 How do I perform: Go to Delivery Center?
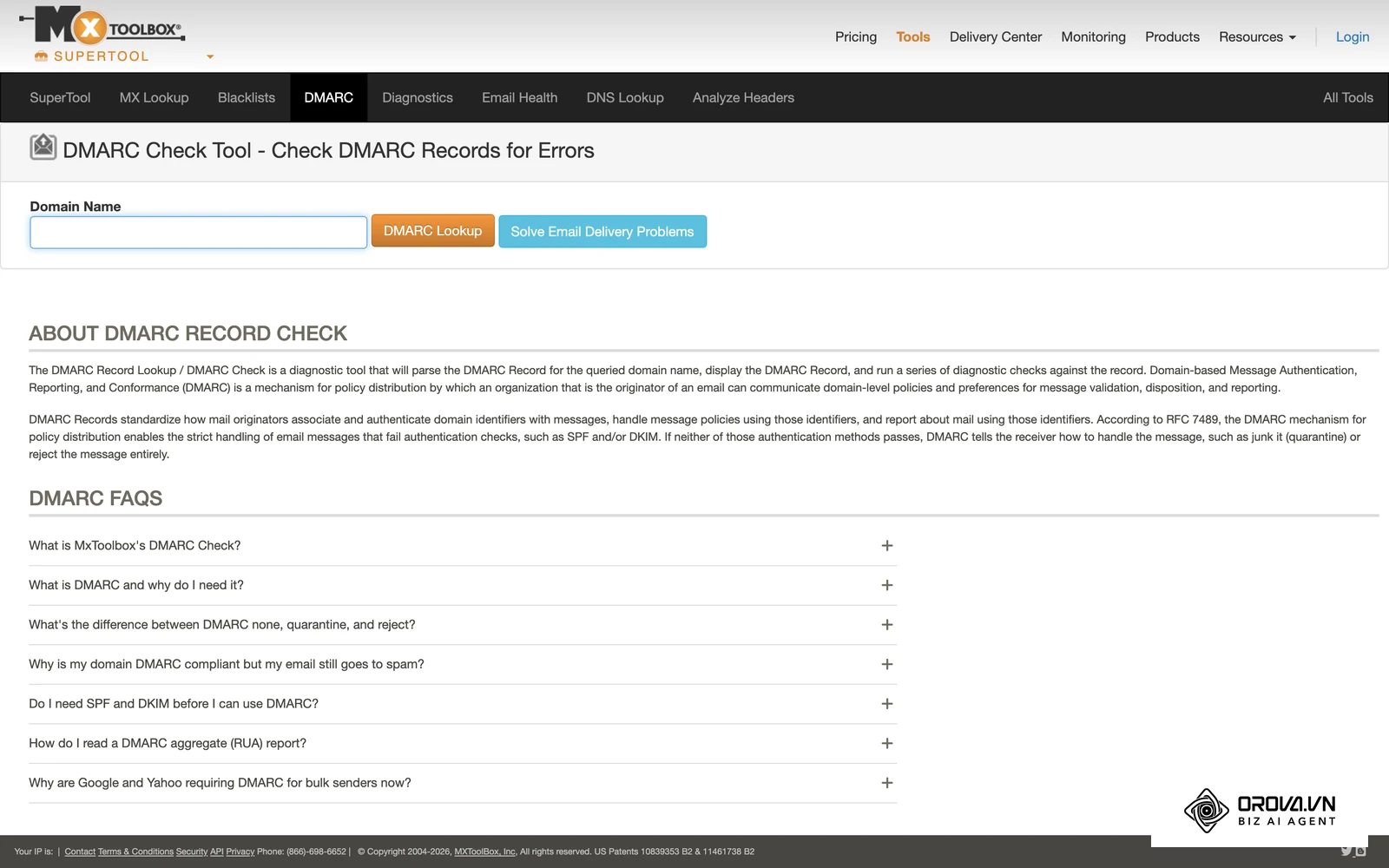pyautogui.click(x=996, y=36)
